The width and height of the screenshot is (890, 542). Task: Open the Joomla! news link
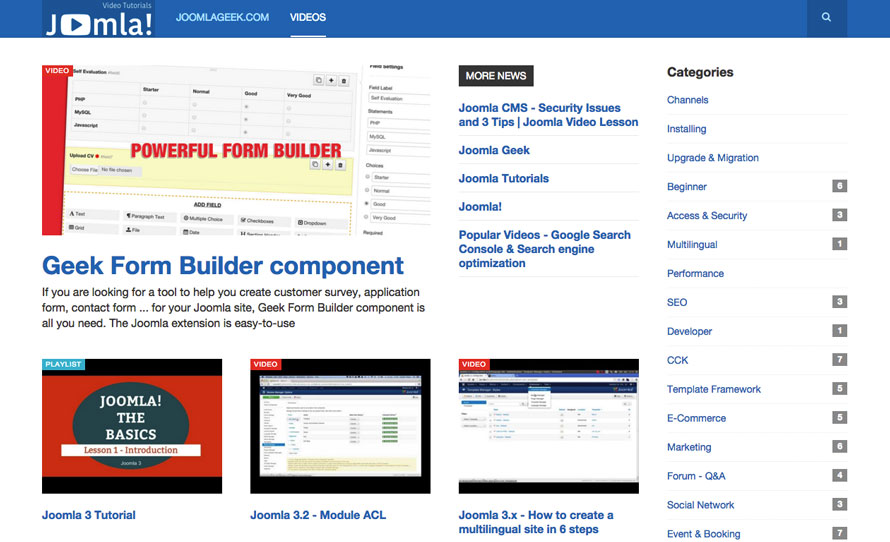pos(480,207)
